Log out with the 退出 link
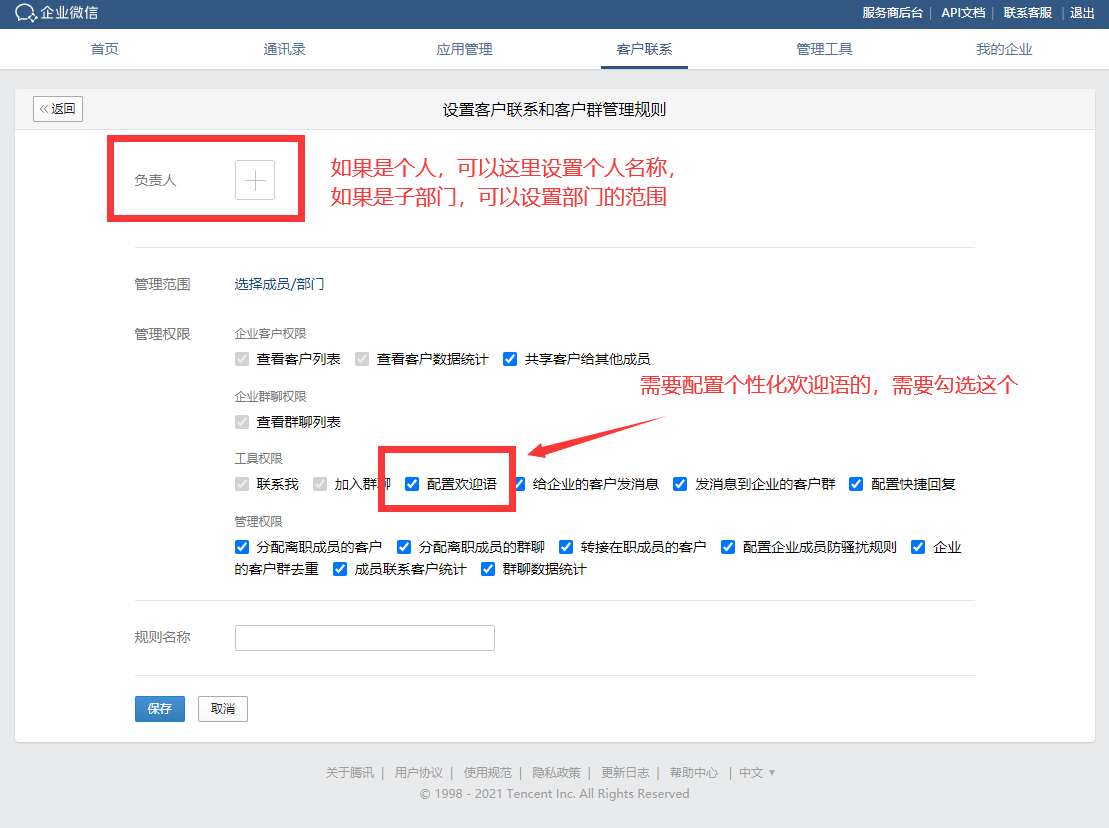The width and height of the screenshot is (1109, 828). click(x=1082, y=13)
